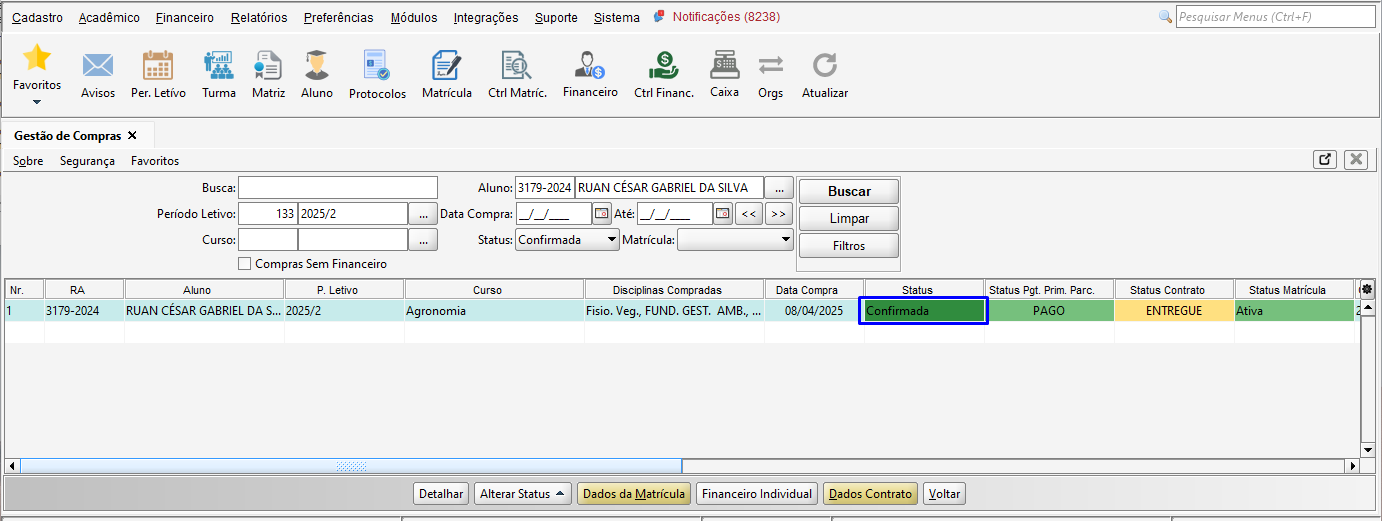Open the Caixa register icon

725,65
